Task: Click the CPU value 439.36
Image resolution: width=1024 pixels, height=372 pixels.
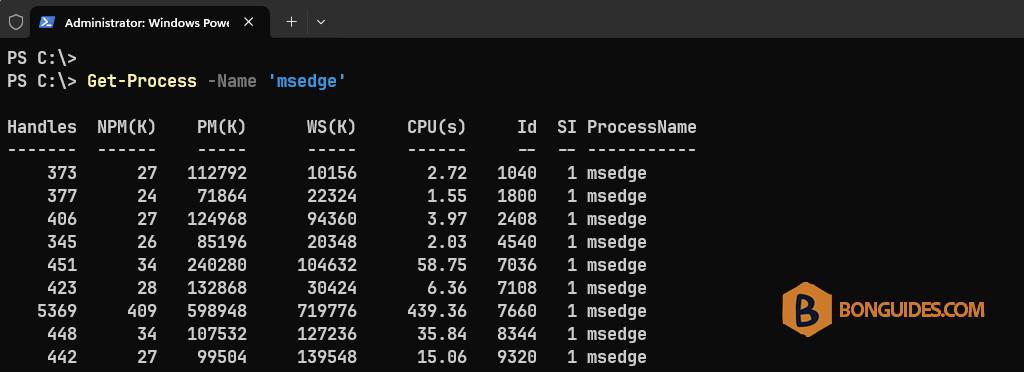Action: coord(437,311)
